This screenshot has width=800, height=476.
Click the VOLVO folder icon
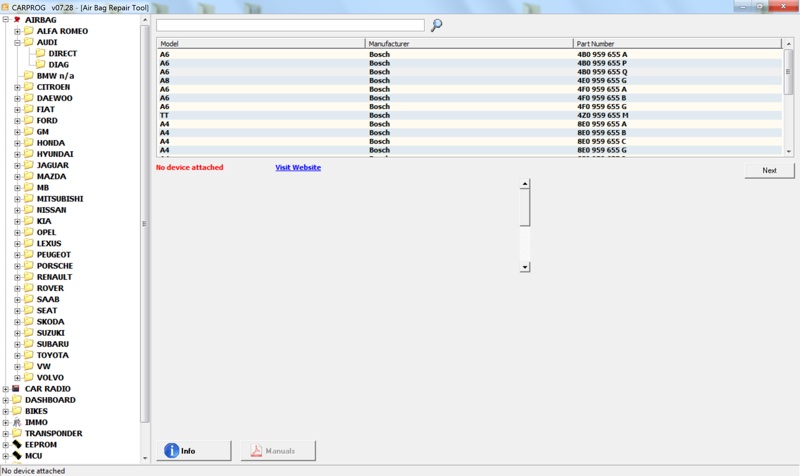pos(29,378)
